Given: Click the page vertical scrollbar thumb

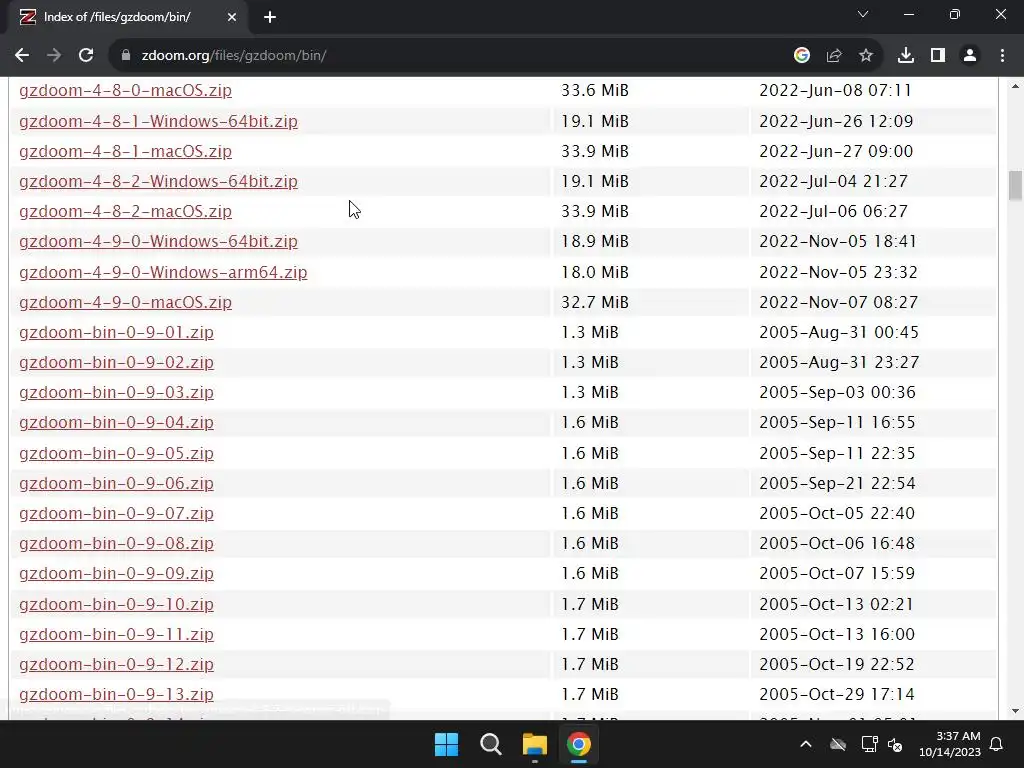Looking at the screenshot, I should pyautogui.click(x=1015, y=185).
